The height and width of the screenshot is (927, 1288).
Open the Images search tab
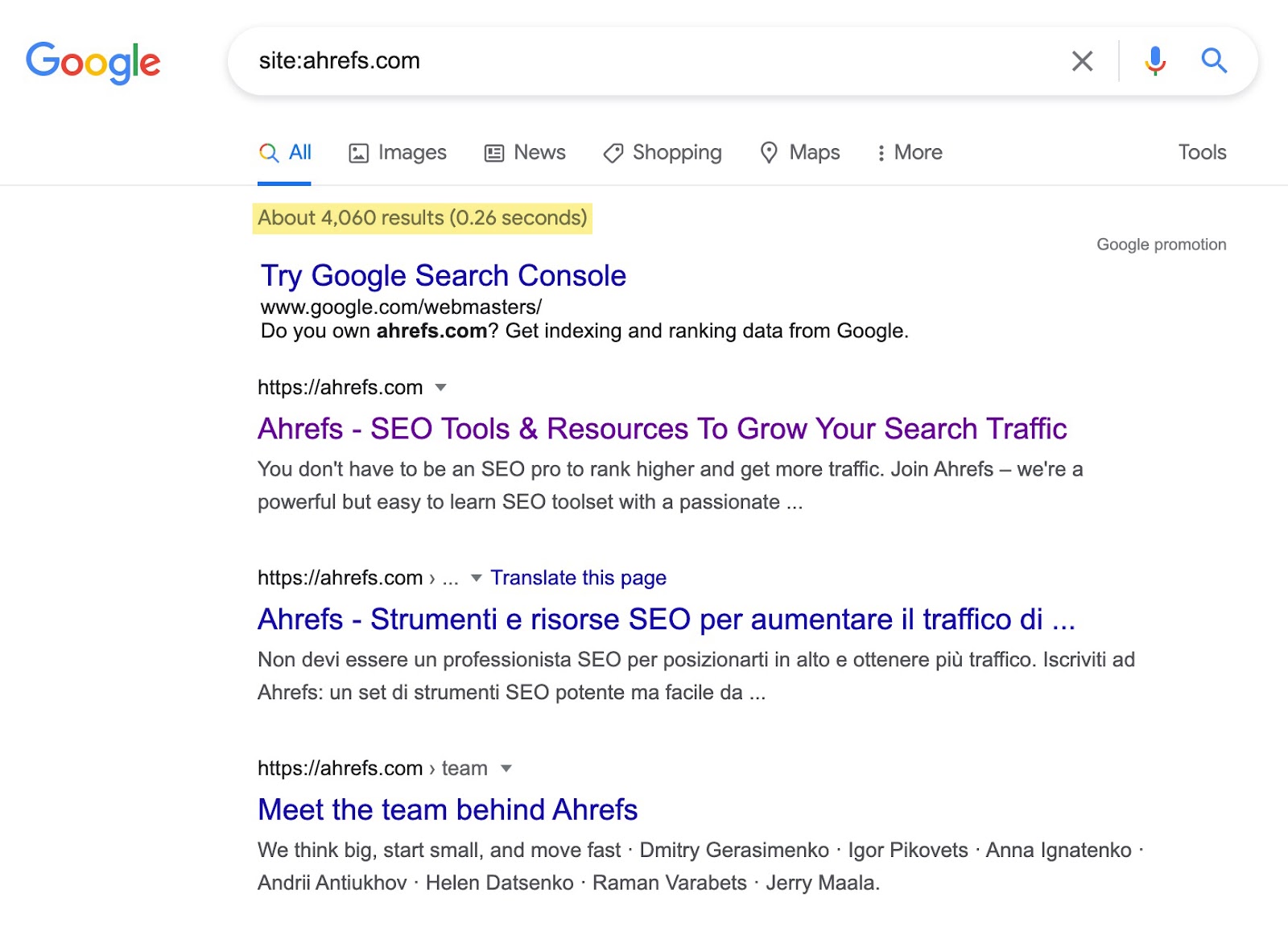click(x=398, y=153)
